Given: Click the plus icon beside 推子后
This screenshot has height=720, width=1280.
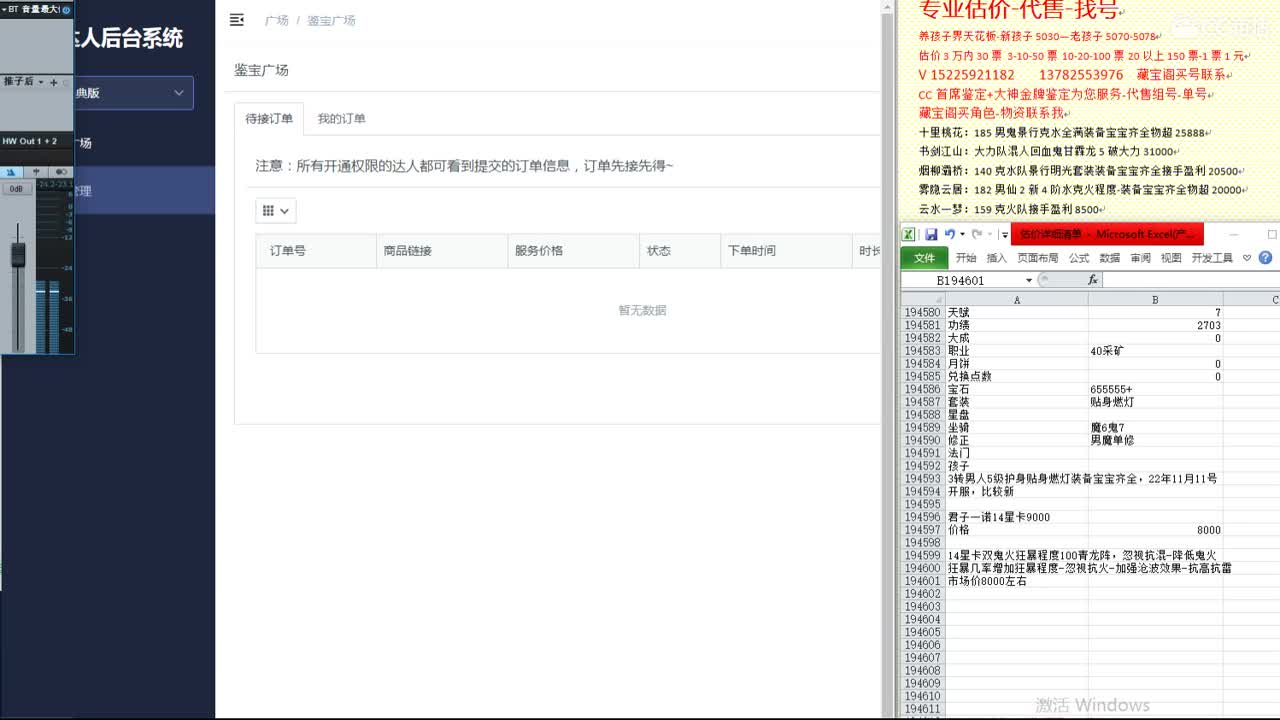Looking at the screenshot, I should [53, 82].
